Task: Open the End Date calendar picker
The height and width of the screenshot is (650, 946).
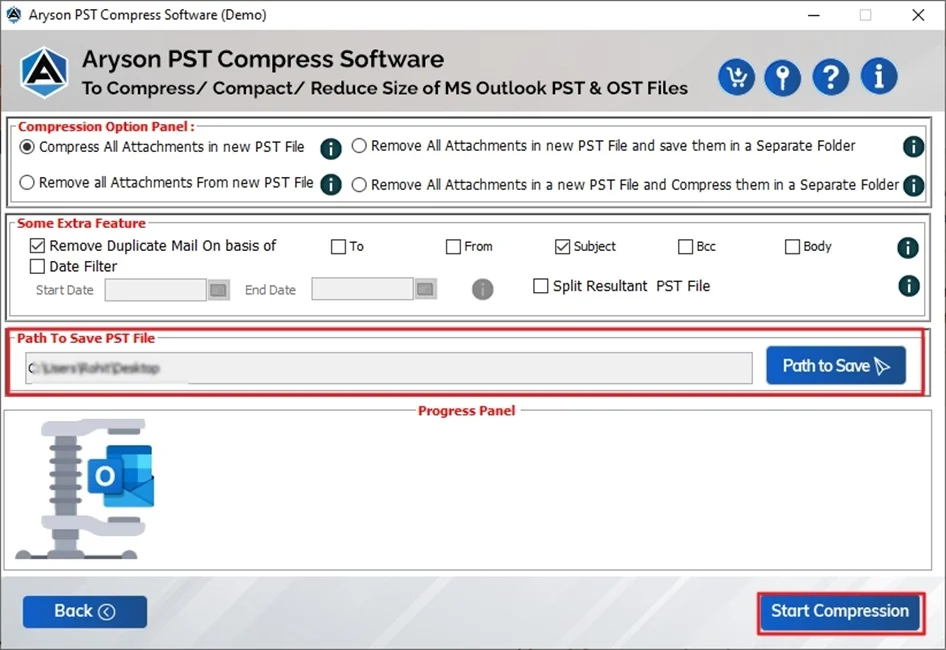Action: tap(425, 289)
